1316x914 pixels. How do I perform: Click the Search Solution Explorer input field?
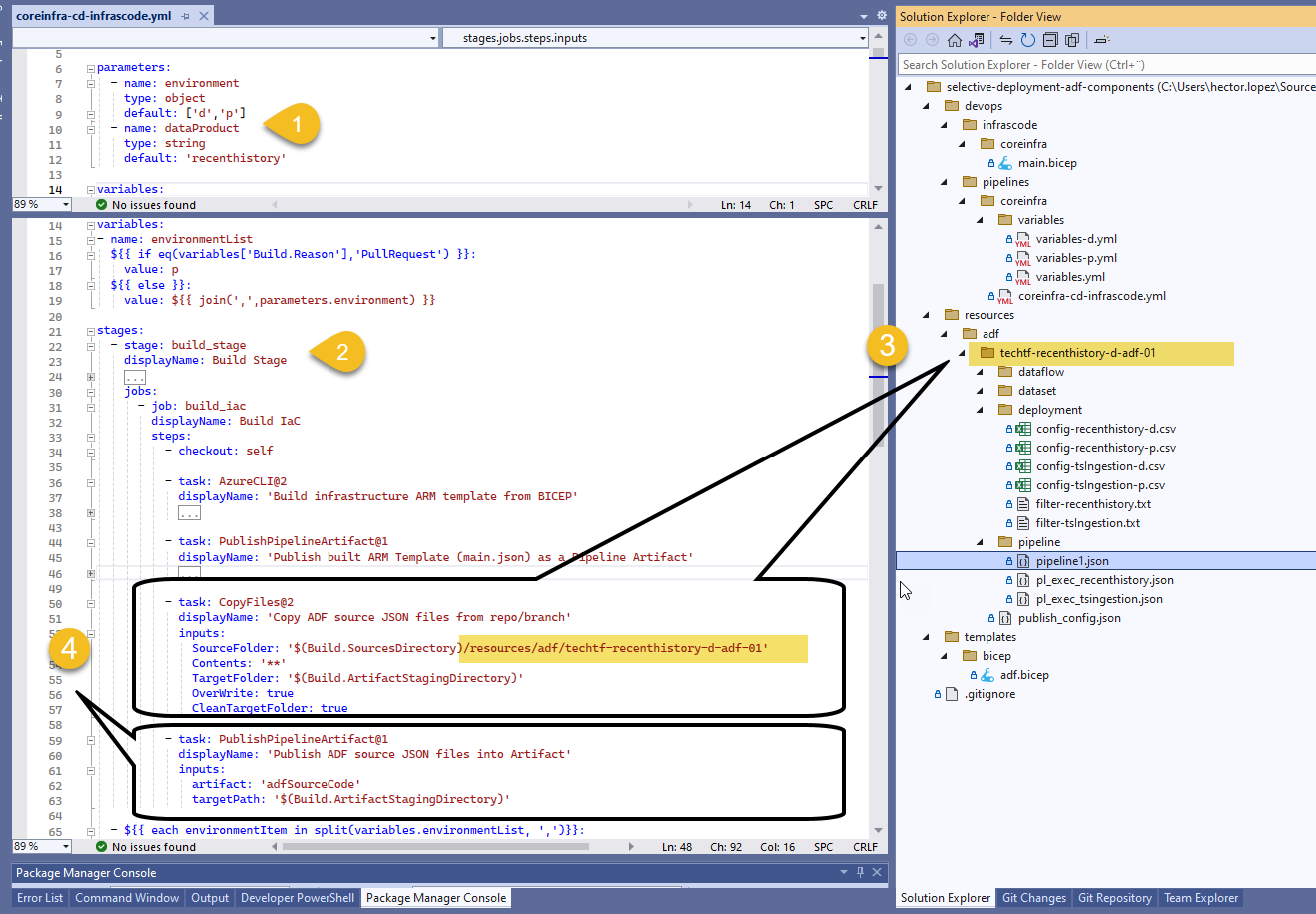pos(1098,62)
